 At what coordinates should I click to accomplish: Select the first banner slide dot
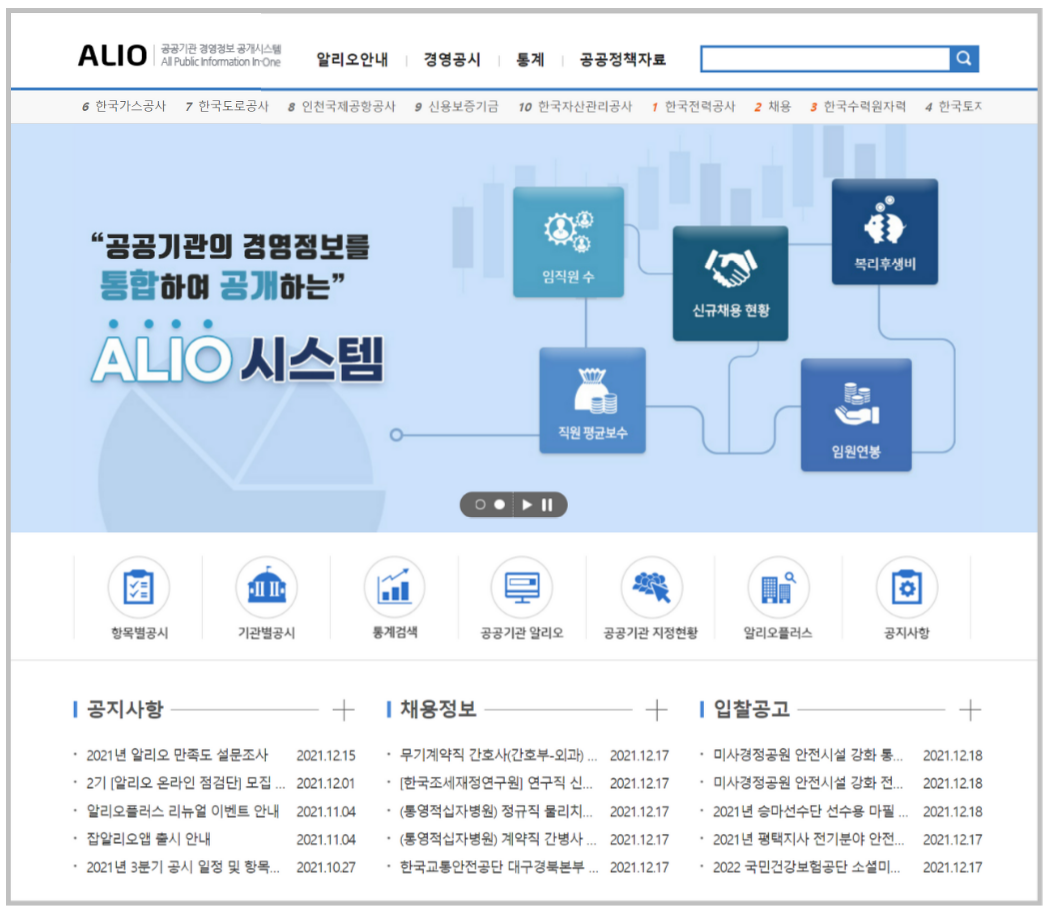point(480,505)
